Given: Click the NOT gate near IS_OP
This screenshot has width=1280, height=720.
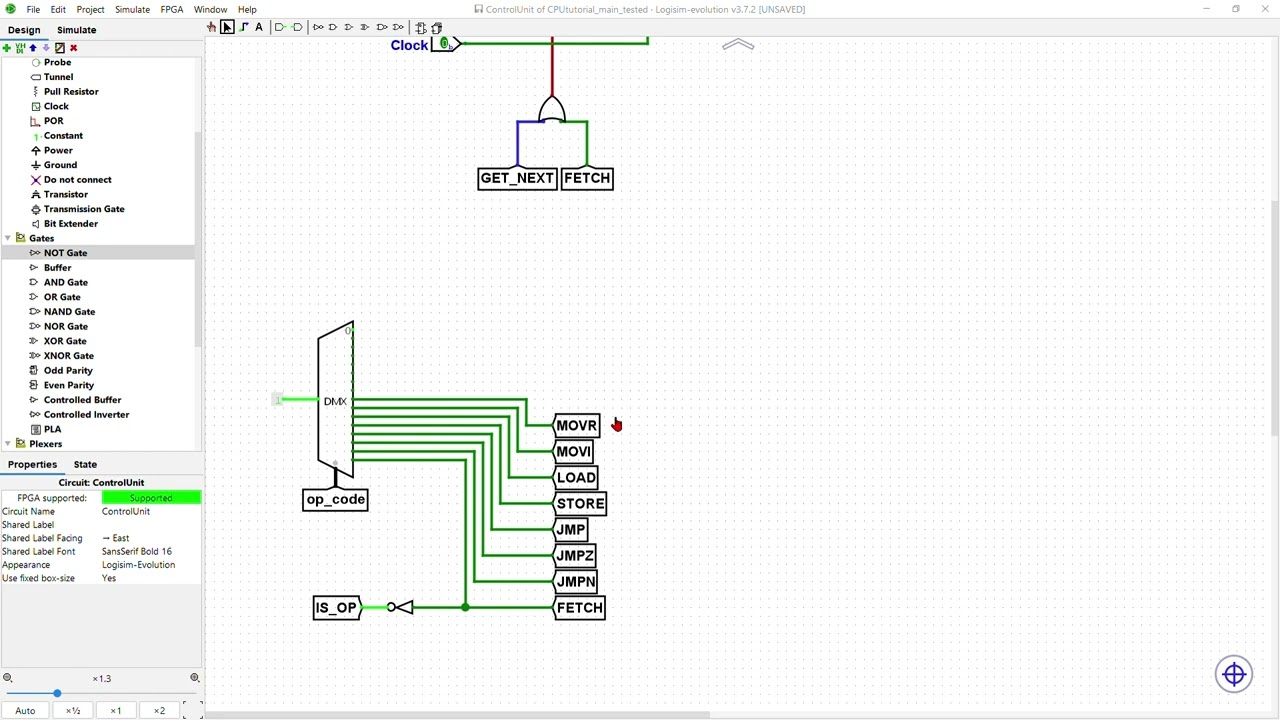Looking at the screenshot, I should coord(400,607).
